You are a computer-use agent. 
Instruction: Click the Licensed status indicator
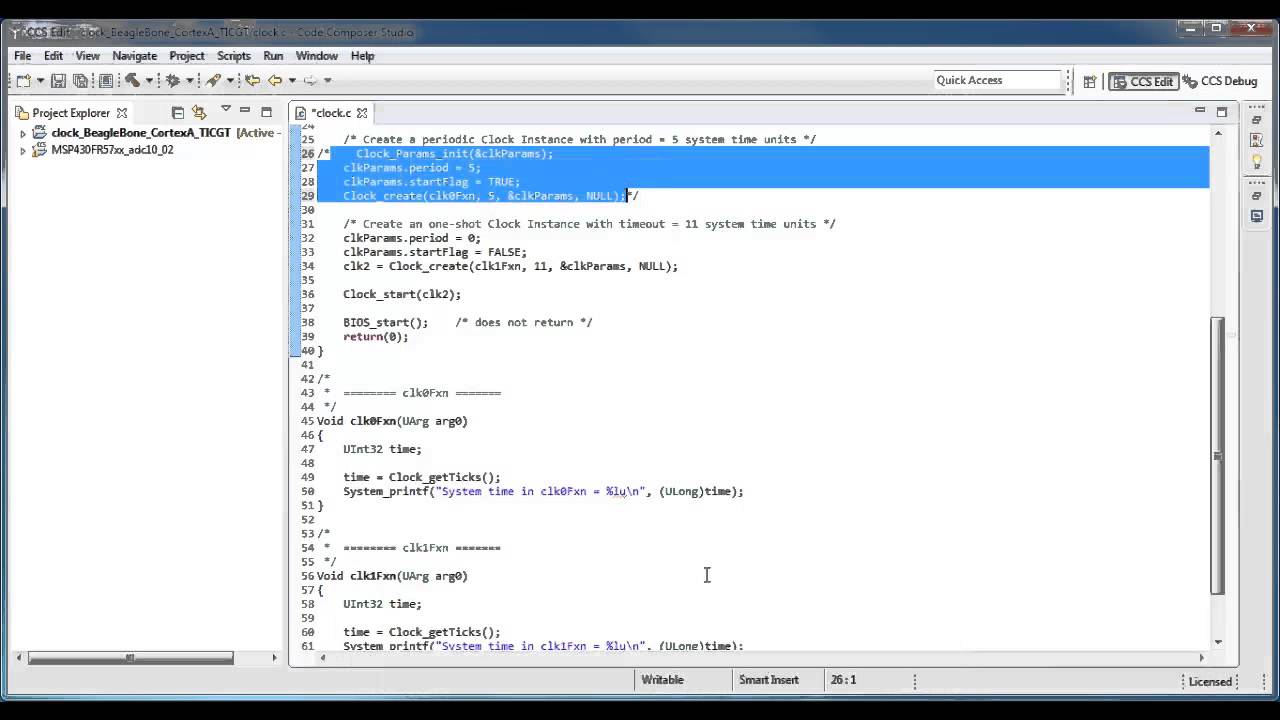point(1209,681)
